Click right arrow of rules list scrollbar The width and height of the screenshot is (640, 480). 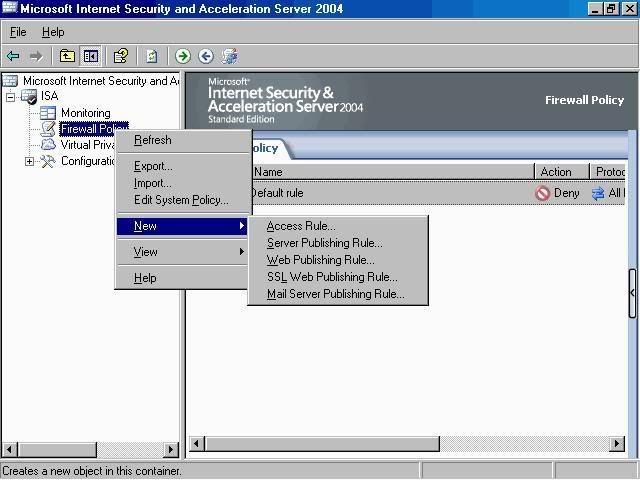pos(617,443)
